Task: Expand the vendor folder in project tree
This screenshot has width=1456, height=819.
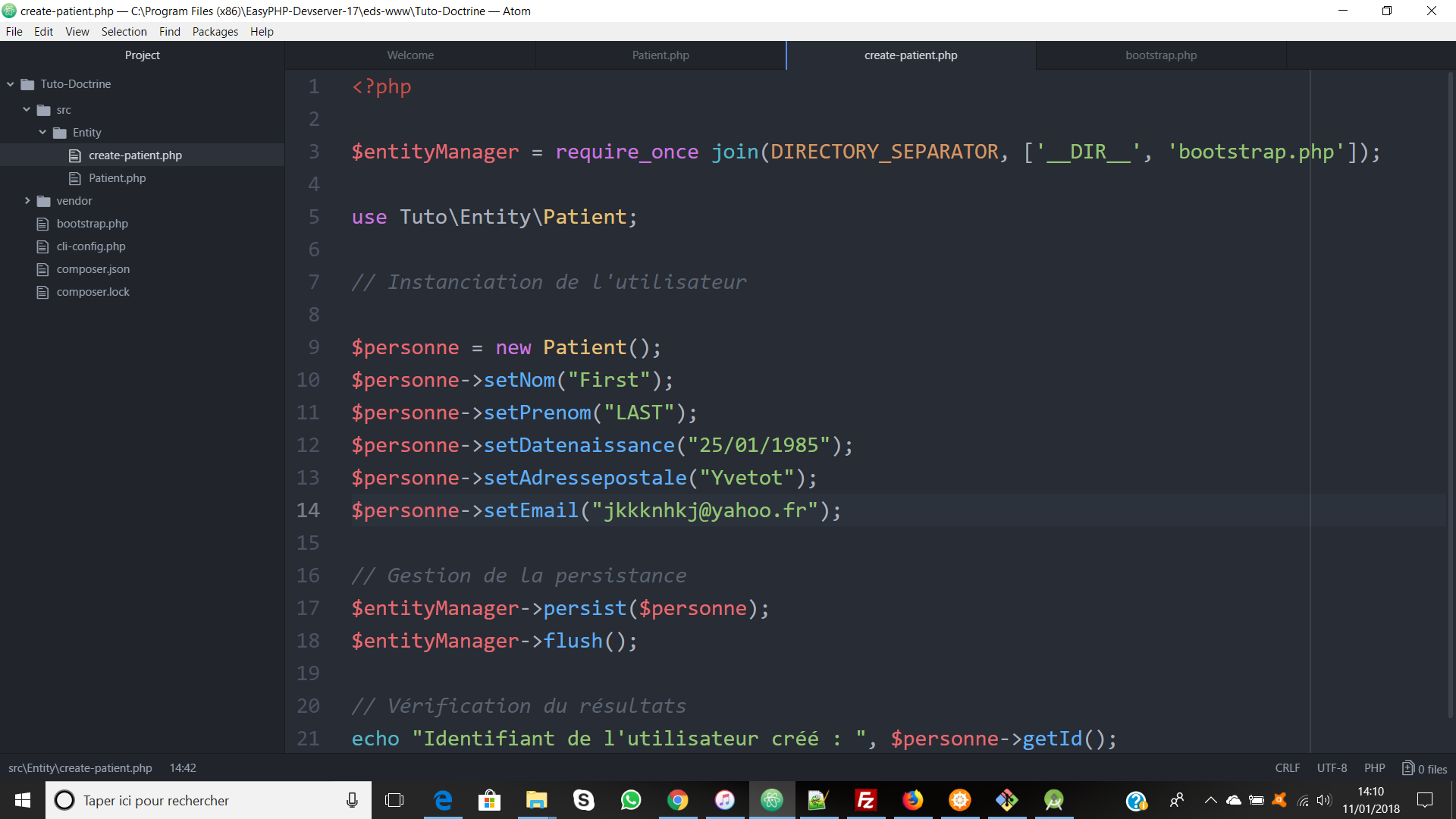Action: tap(27, 200)
